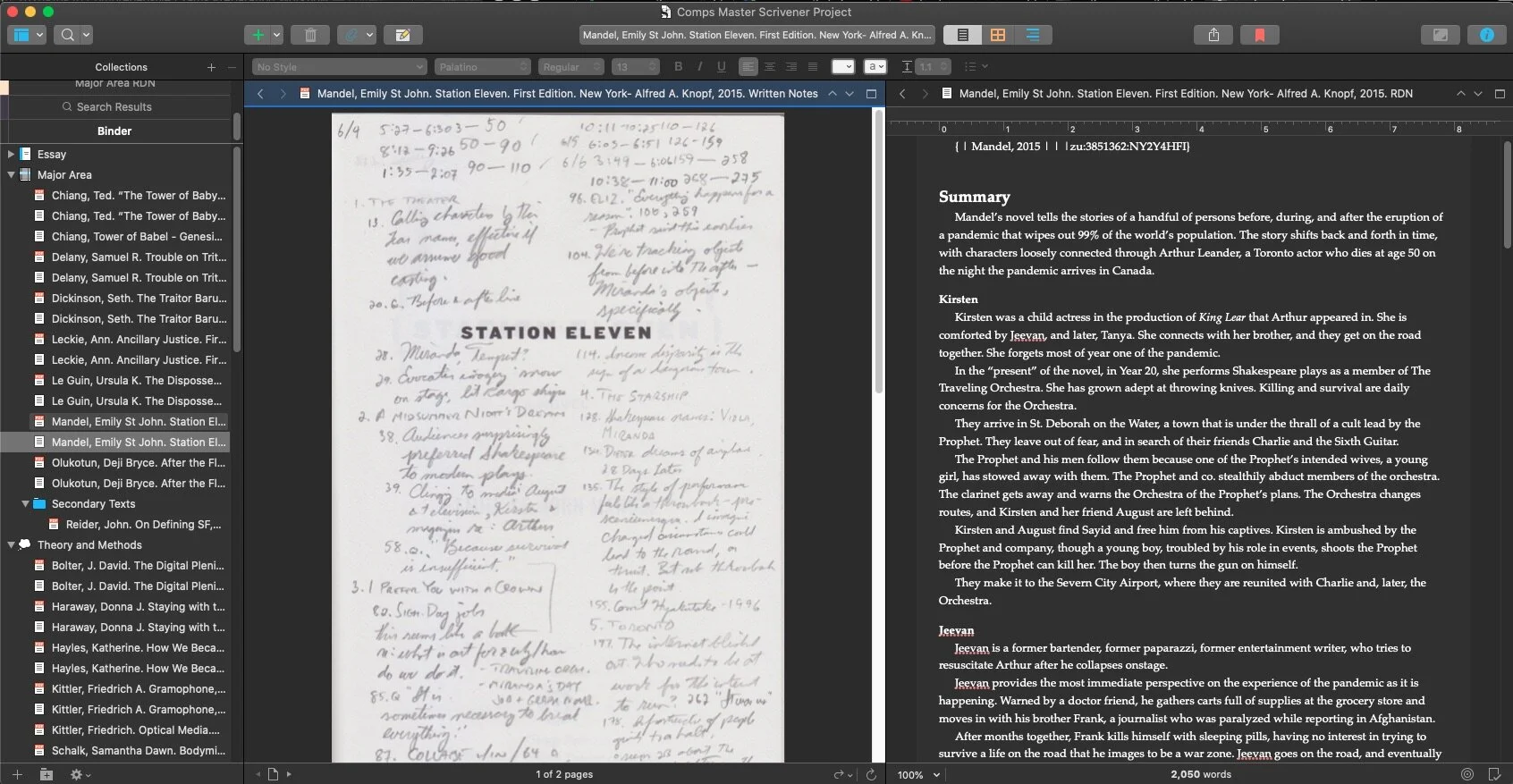Image resolution: width=1513 pixels, height=784 pixels.
Task: Open line spacing control in format bar
Action: tap(926, 67)
